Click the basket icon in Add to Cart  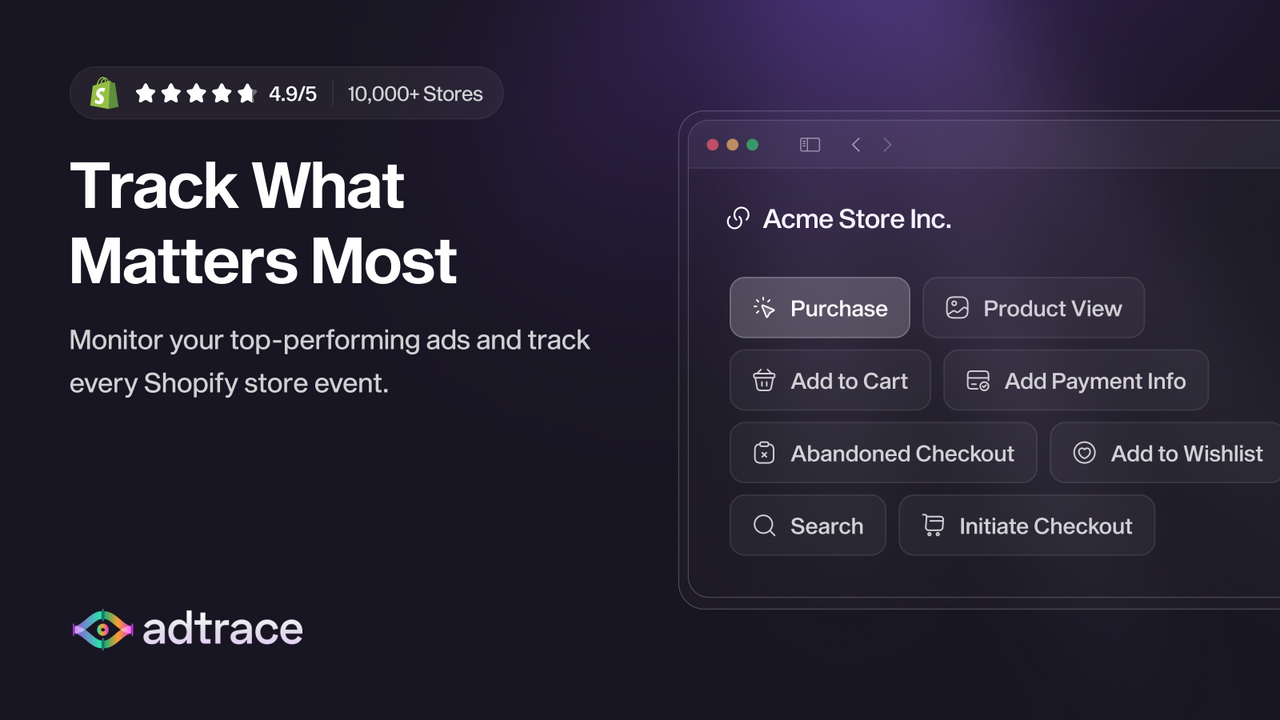coord(764,381)
